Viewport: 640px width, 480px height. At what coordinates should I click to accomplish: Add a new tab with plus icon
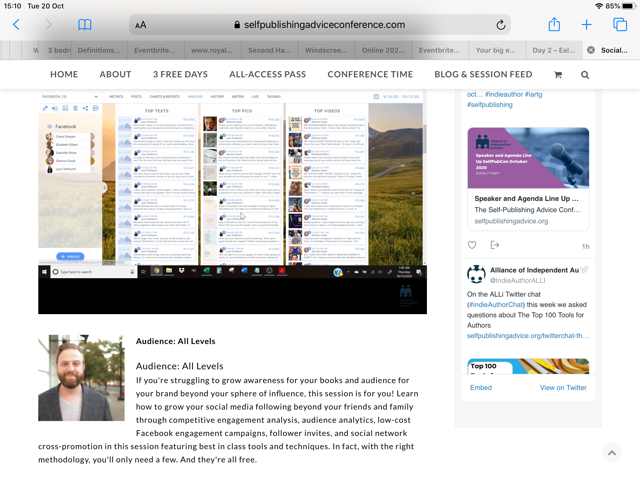586,24
